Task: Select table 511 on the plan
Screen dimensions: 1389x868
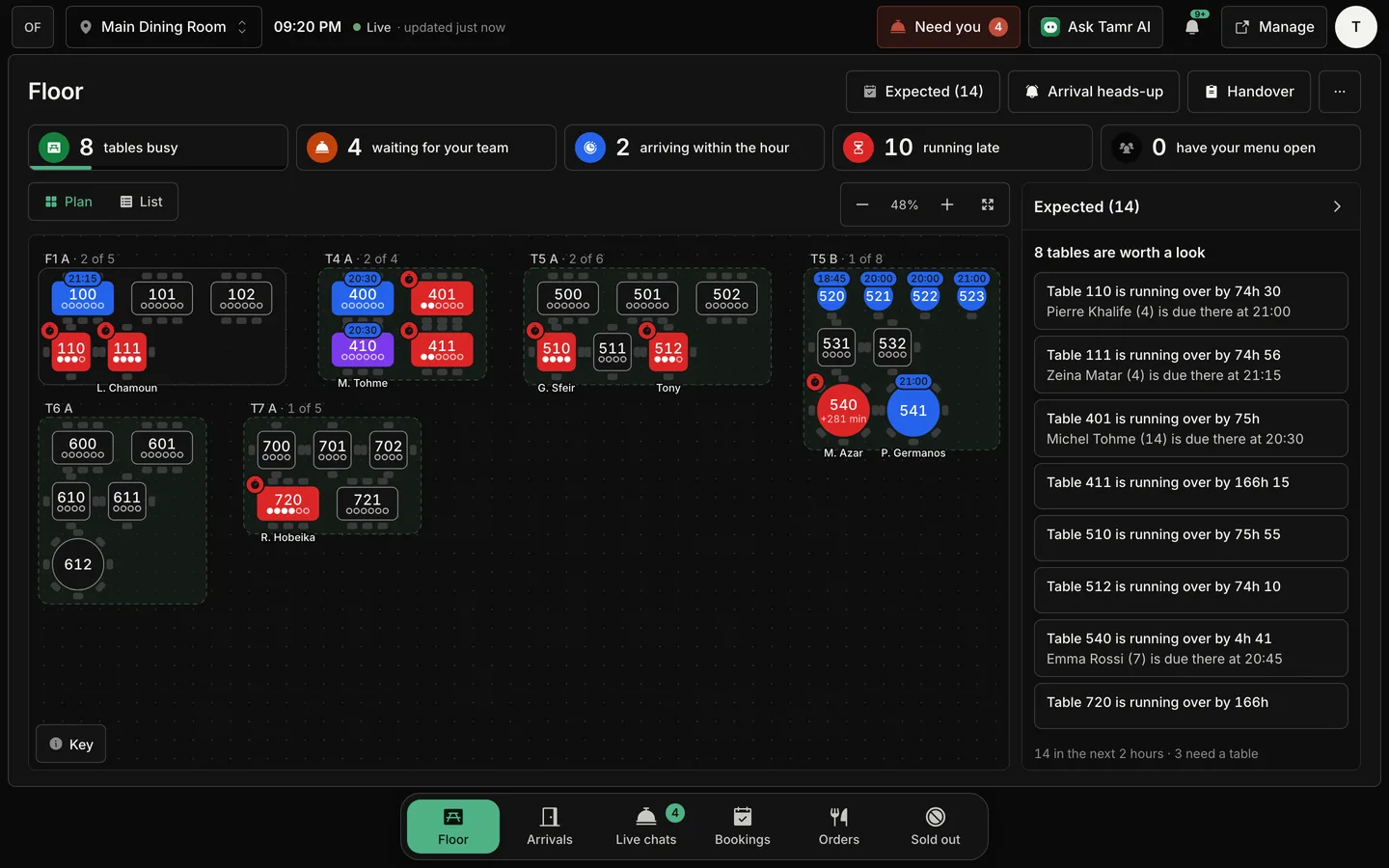Action: point(613,352)
